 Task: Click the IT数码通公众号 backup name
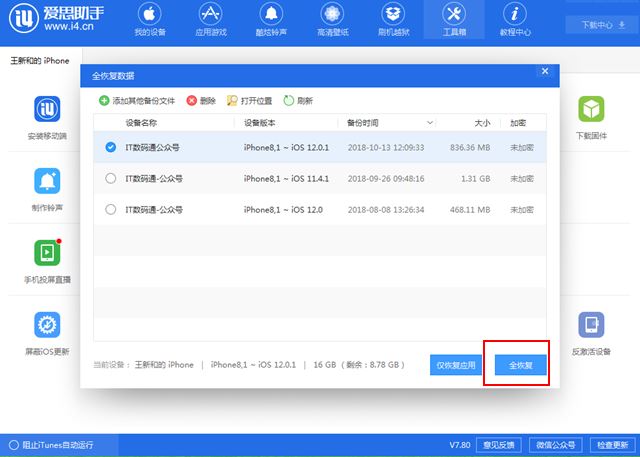152,147
